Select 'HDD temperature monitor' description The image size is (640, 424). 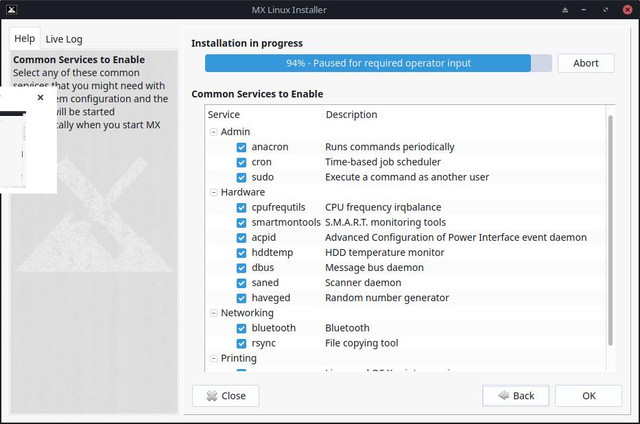[x=384, y=253]
